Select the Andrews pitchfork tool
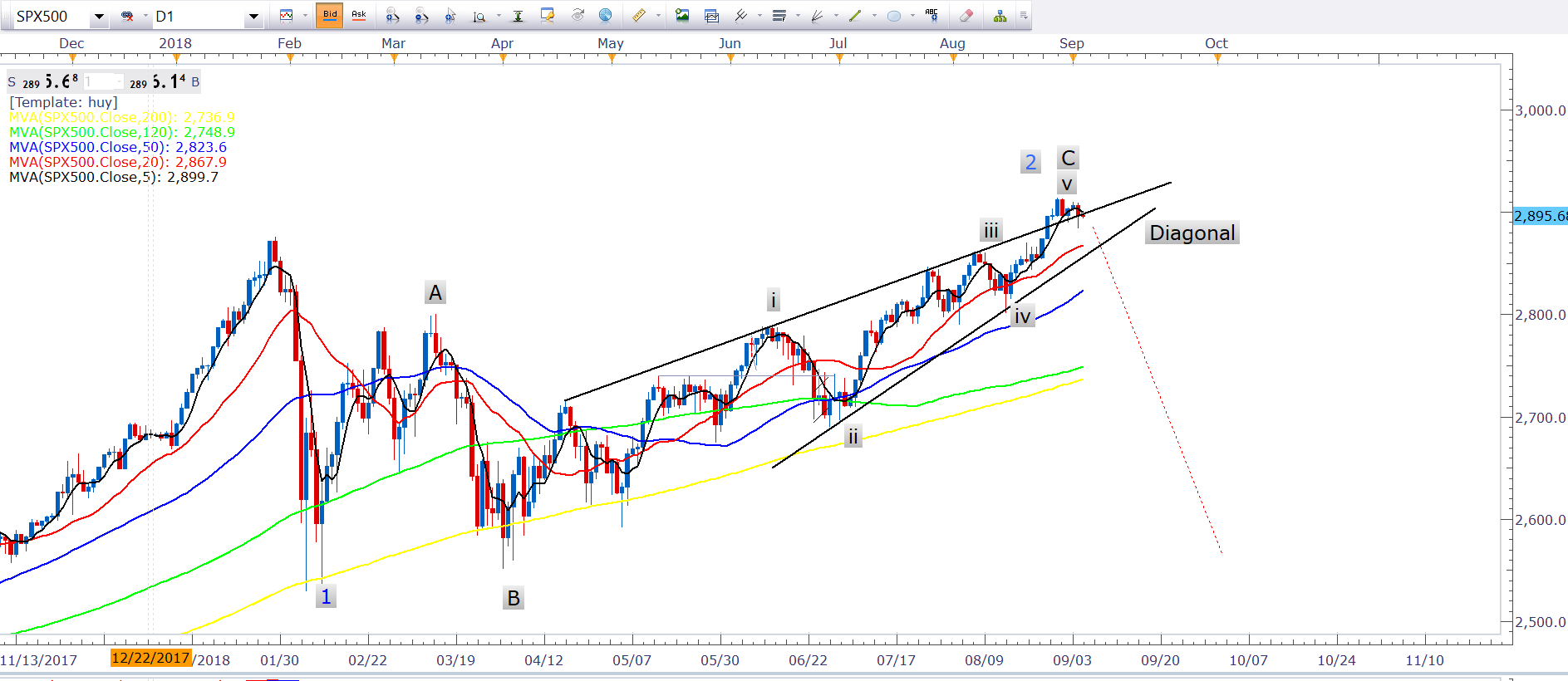This screenshot has height=681, width=1568. click(x=740, y=16)
